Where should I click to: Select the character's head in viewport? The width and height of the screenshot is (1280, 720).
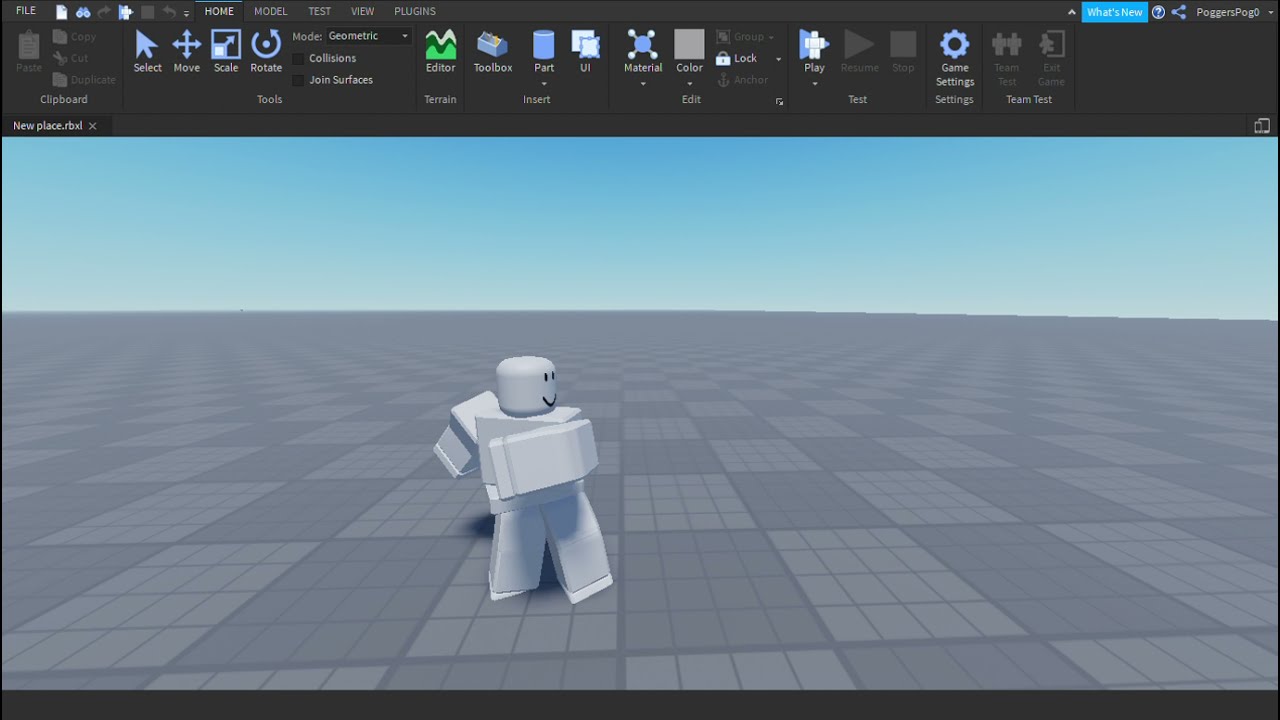pos(526,386)
